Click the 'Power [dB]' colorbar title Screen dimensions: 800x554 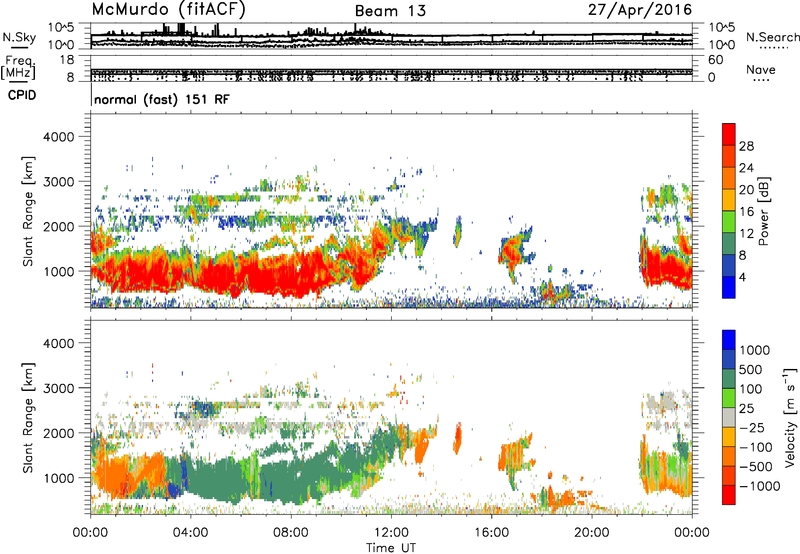click(x=763, y=211)
